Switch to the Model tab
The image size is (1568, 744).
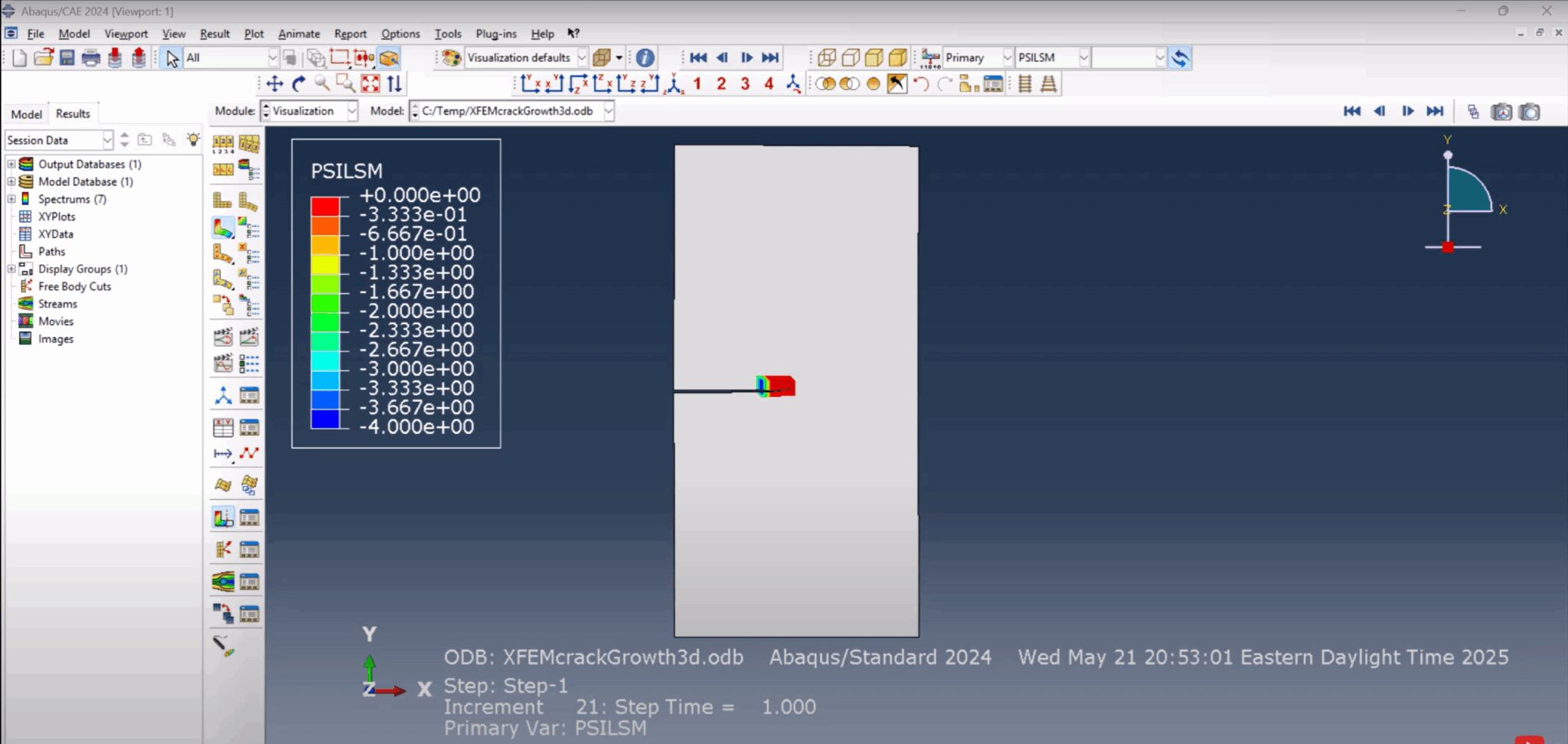[25, 113]
